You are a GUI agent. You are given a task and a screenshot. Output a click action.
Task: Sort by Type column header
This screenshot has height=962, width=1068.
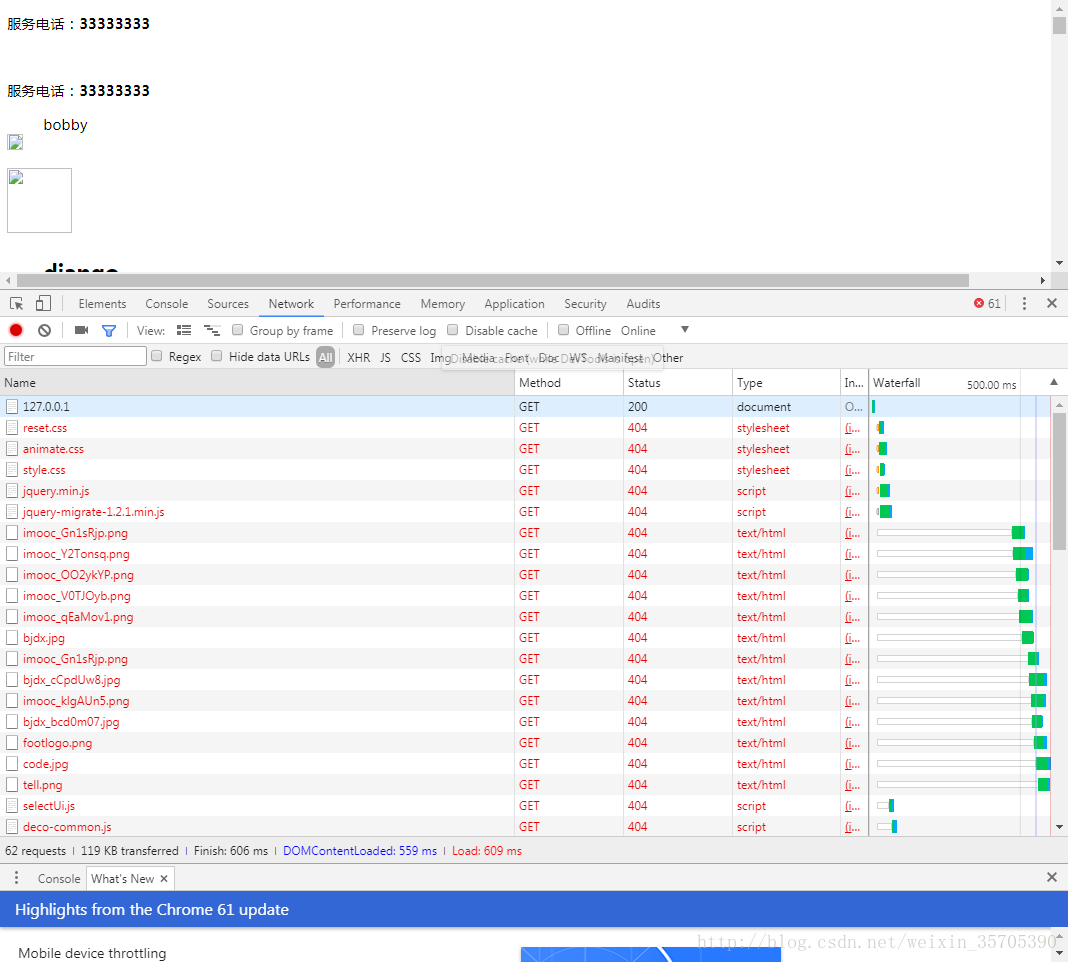pyautogui.click(x=786, y=382)
